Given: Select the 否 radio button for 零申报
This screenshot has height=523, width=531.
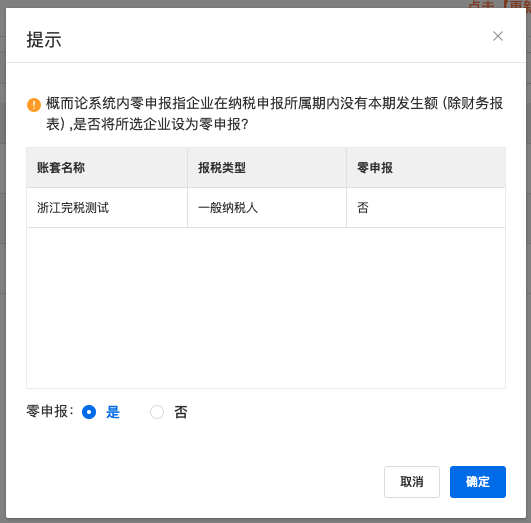Looking at the screenshot, I should pos(157,412).
